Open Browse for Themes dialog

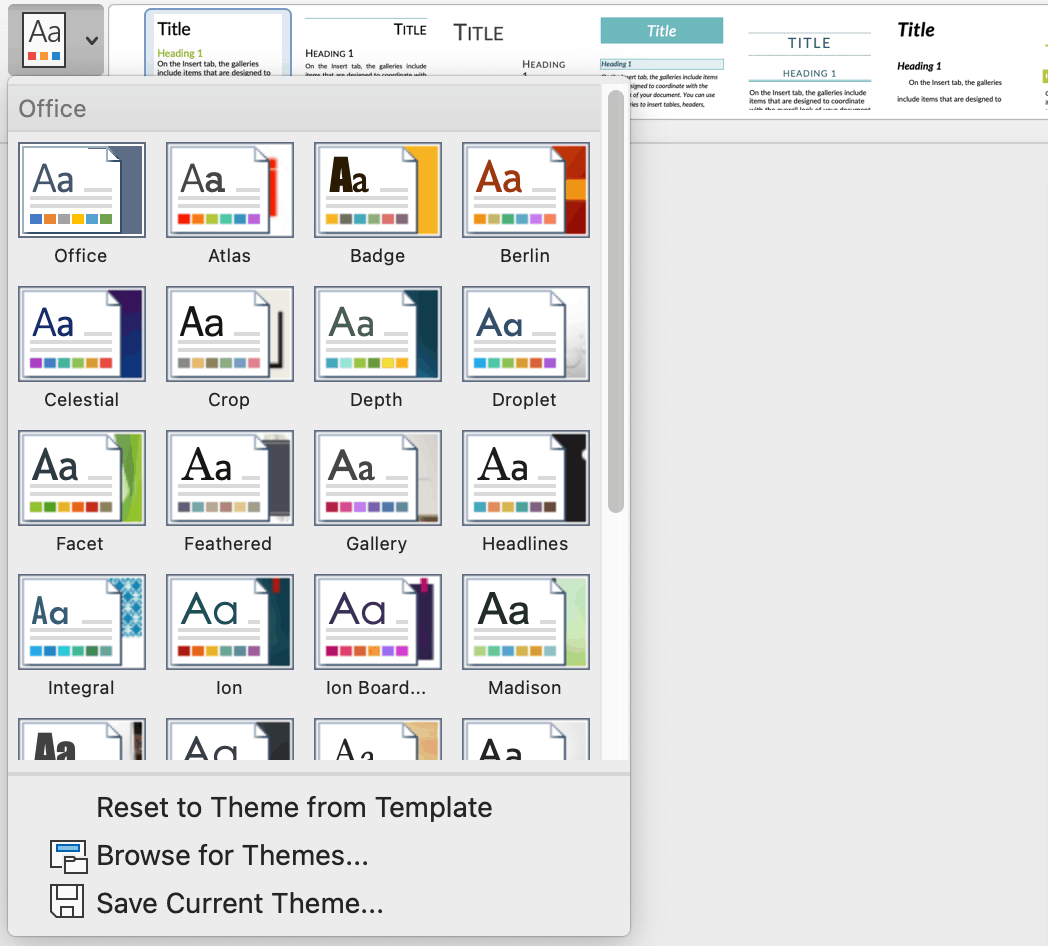click(x=232, y=855)
